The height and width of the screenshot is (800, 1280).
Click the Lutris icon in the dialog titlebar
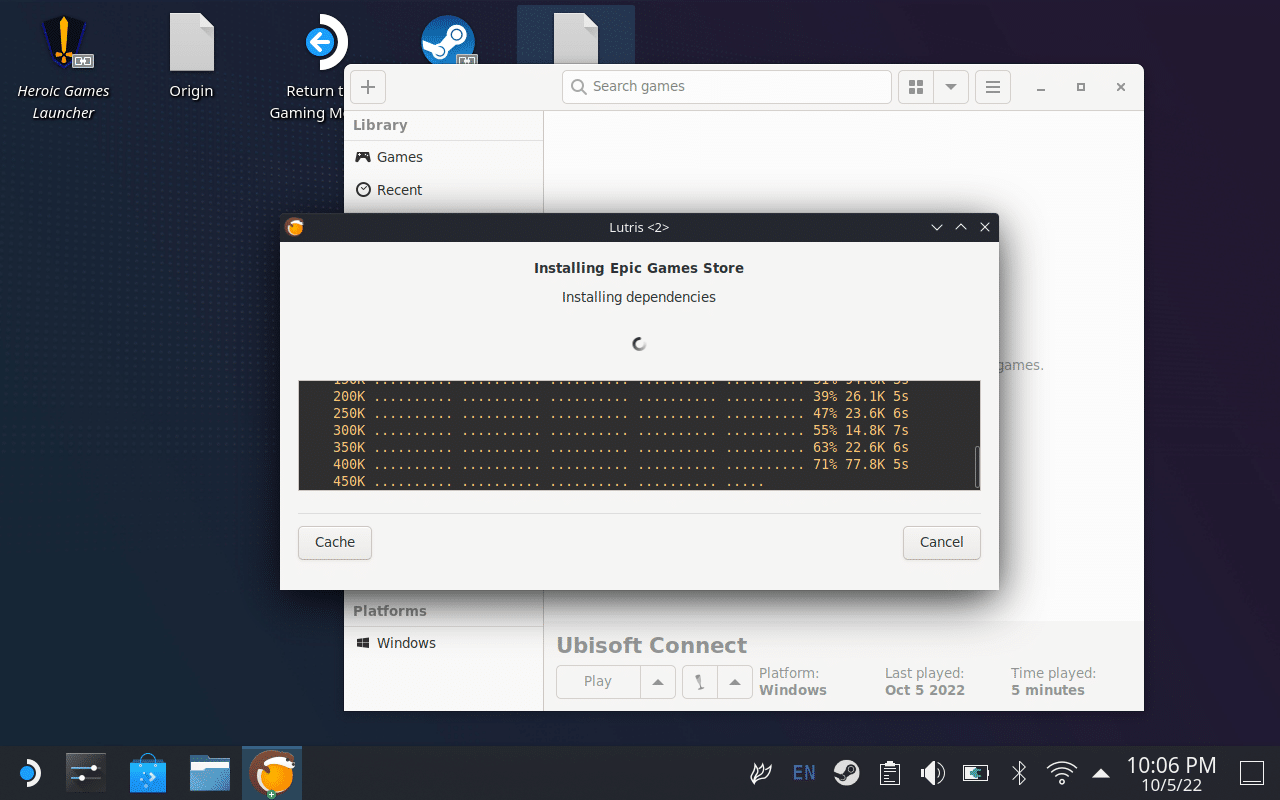coord(294,227)
